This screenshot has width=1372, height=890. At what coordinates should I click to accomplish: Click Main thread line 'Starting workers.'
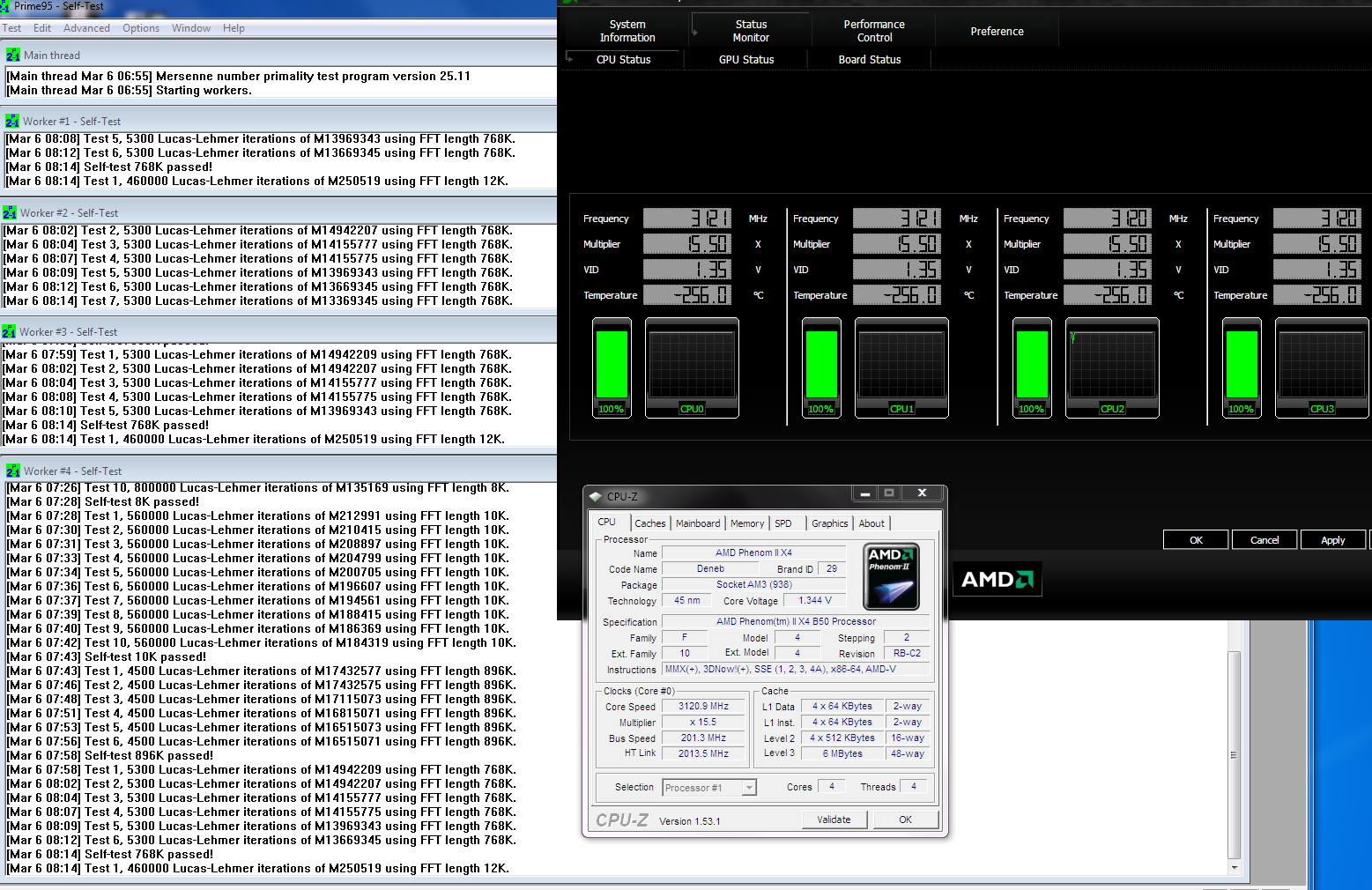(130, 90)
